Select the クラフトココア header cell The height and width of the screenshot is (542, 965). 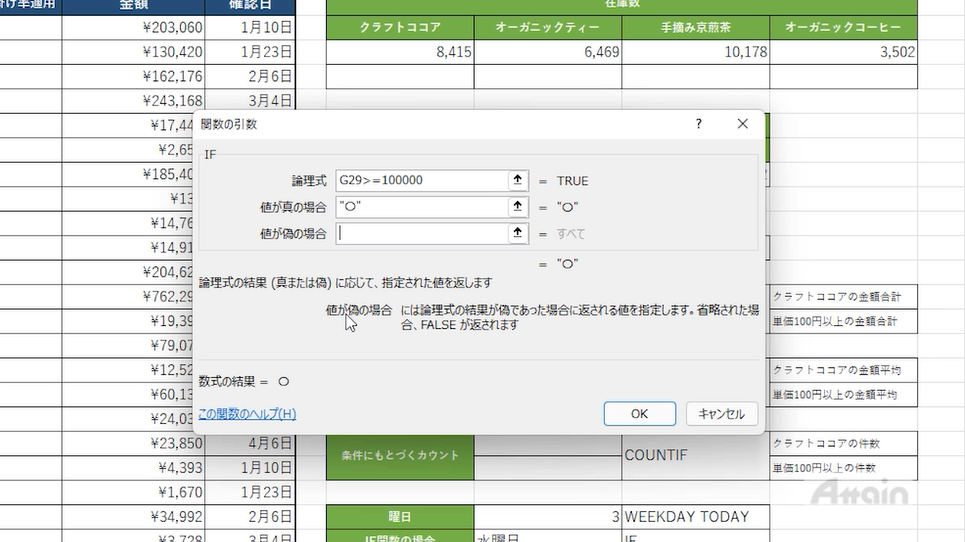(400, 27)
